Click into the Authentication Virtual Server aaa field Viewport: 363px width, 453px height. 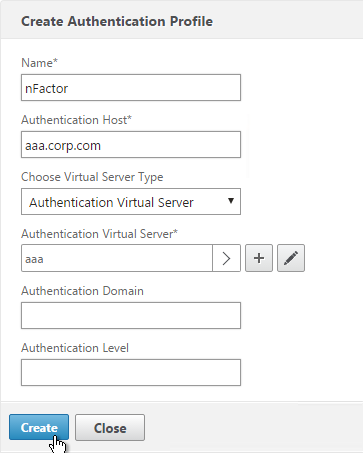[117, 258]
